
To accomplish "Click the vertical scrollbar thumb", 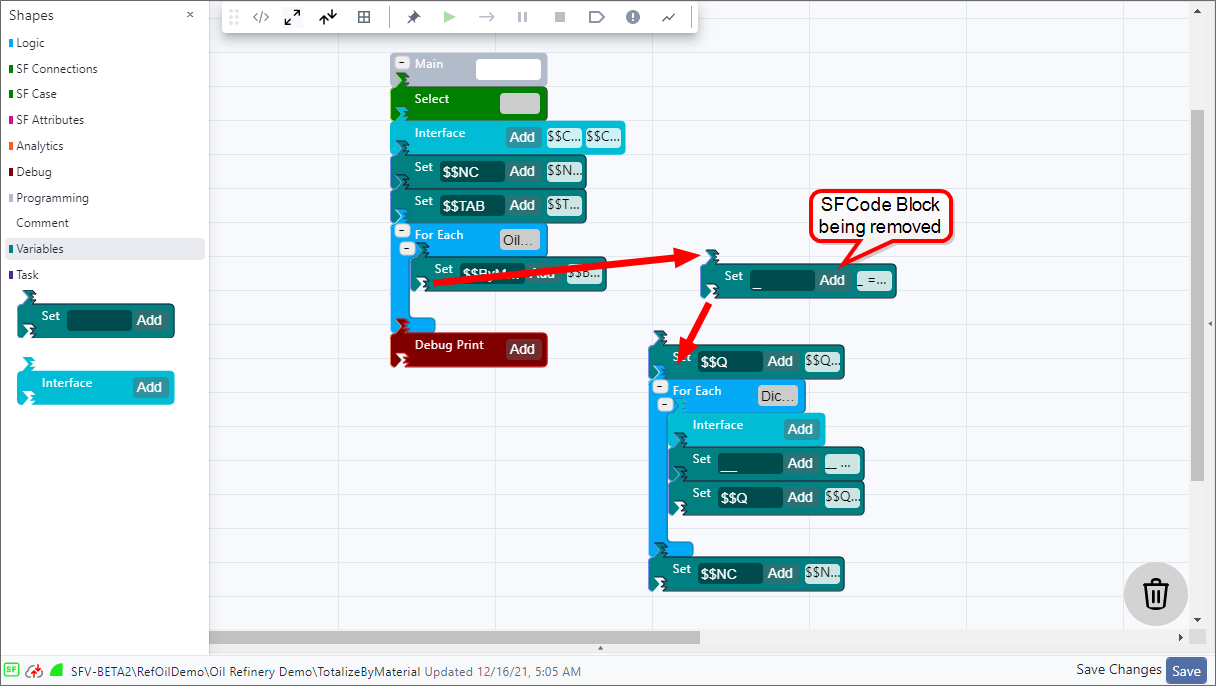I will 1197,295.
